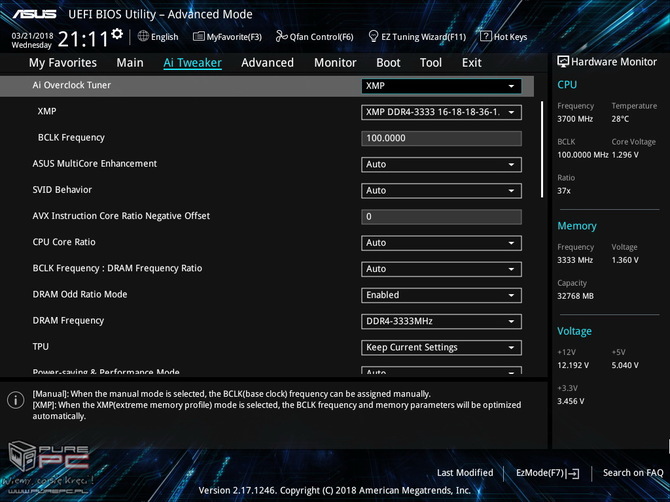Click the 3.456 V reading

pos(570,401)
